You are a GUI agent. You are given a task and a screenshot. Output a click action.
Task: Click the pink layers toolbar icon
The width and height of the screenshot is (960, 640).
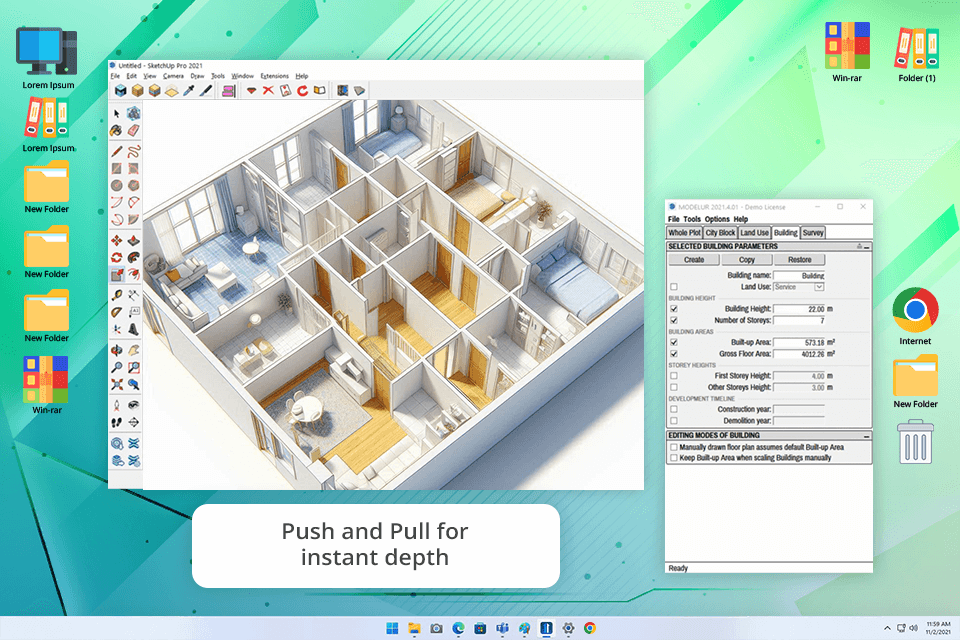point(228,91)
